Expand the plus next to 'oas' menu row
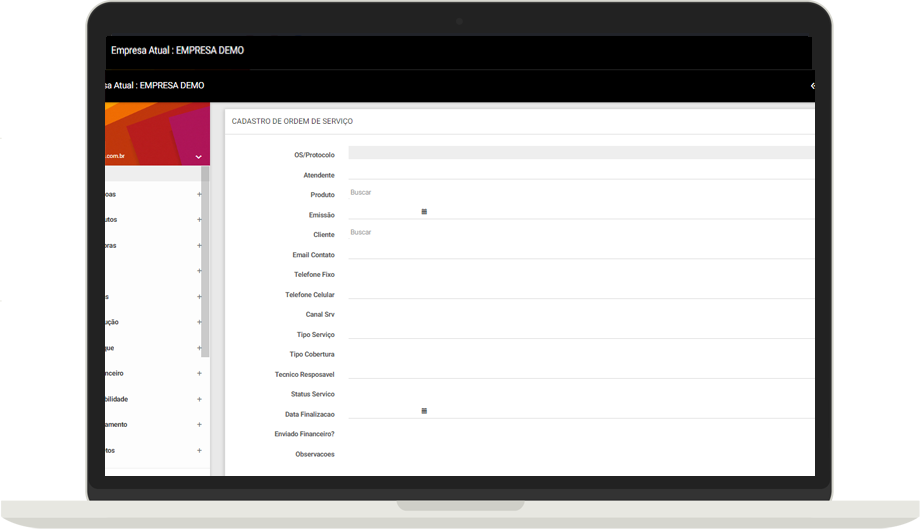Image resolution: width=920 pixels, height=529 pixels. click(x=199, y=194)
